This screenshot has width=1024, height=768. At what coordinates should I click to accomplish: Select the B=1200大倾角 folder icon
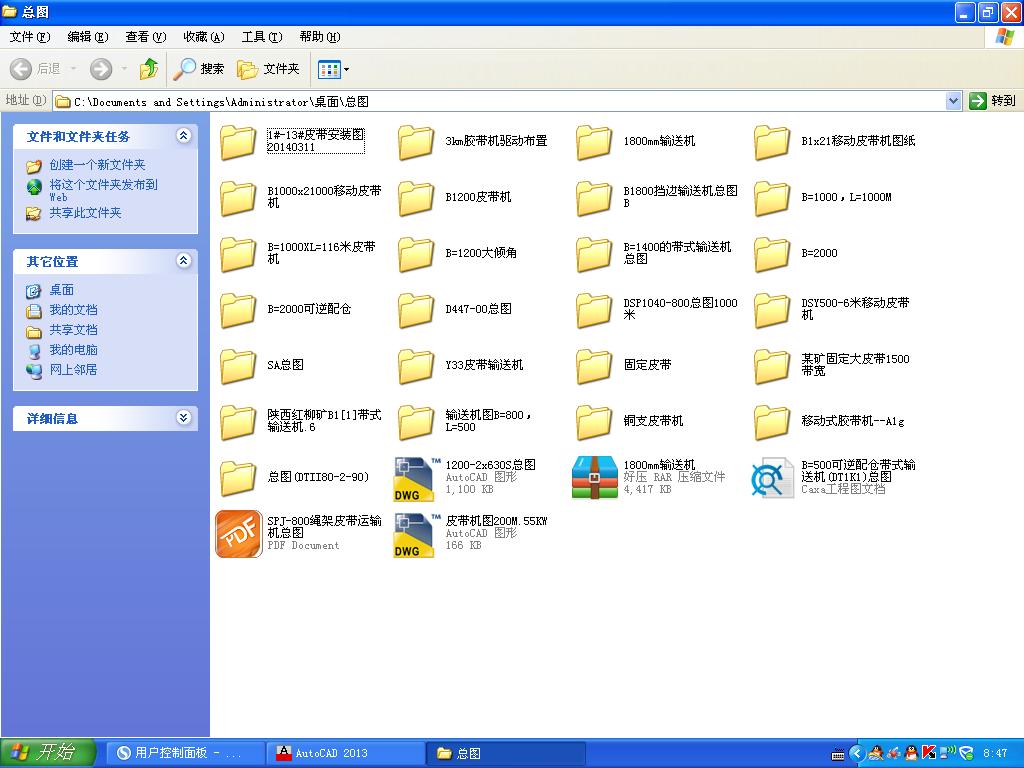416,254
